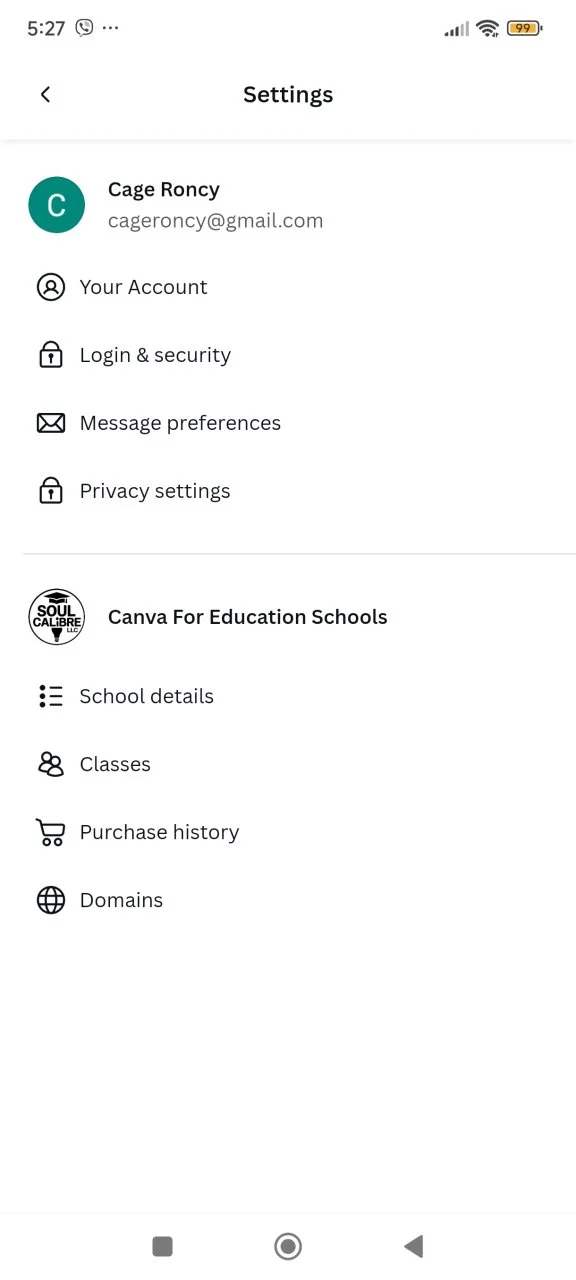
Task: Tap the Classes people icon
Action: pos(51,764)
